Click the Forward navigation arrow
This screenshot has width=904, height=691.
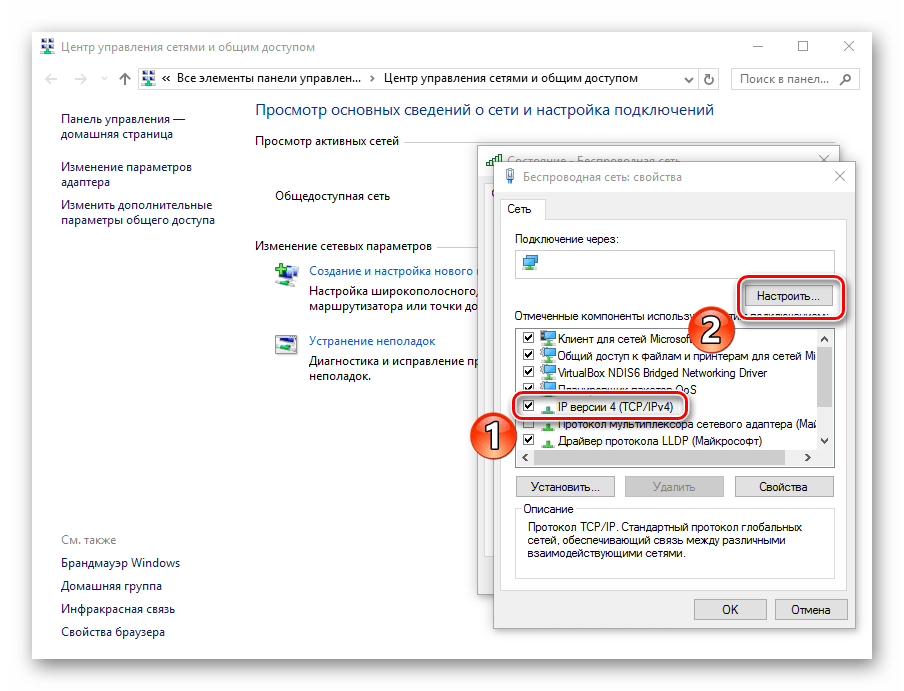coord(81,79)
